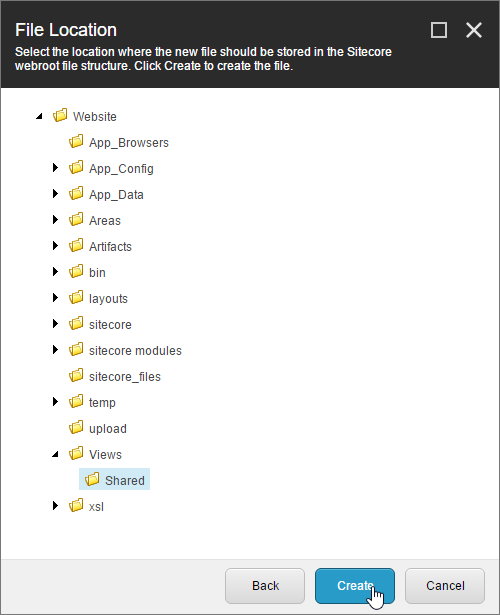Select the temp folder label
This screenshot has height=615, width=500.
(102, 402)
